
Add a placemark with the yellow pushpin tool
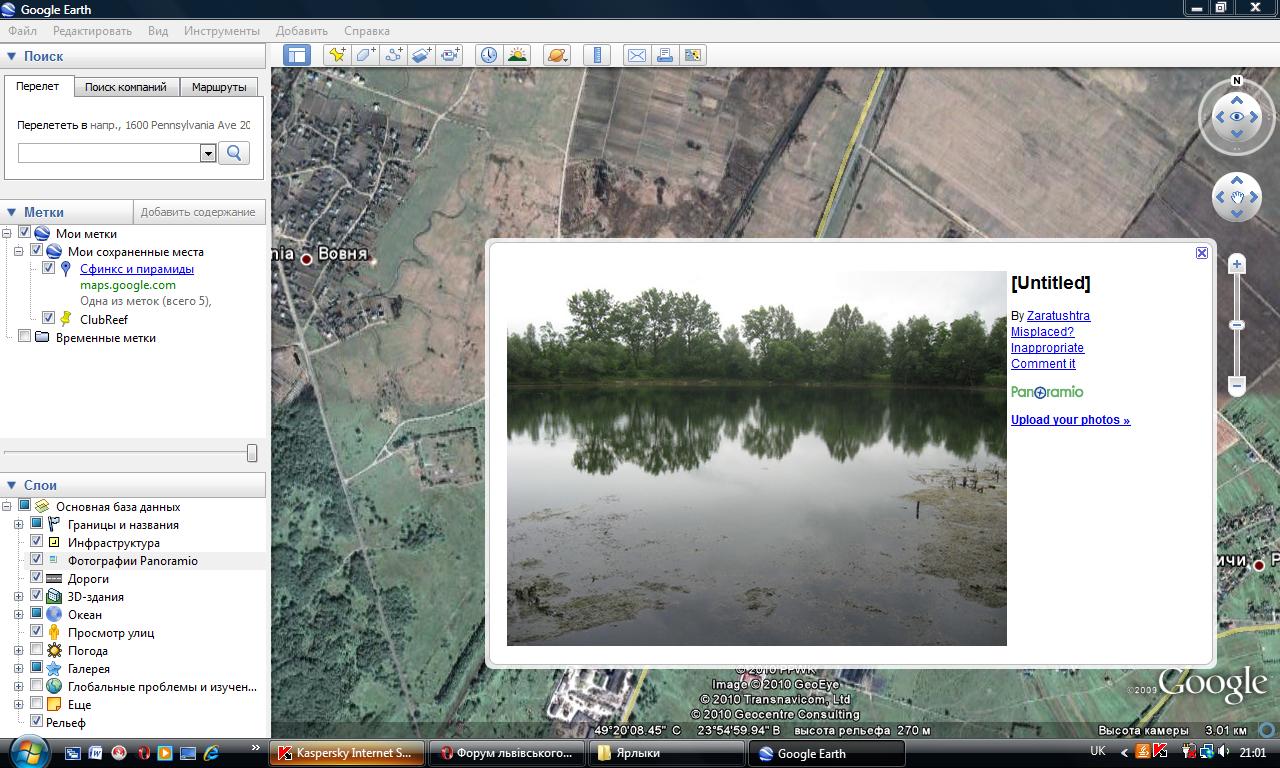(x=337, y=55)
